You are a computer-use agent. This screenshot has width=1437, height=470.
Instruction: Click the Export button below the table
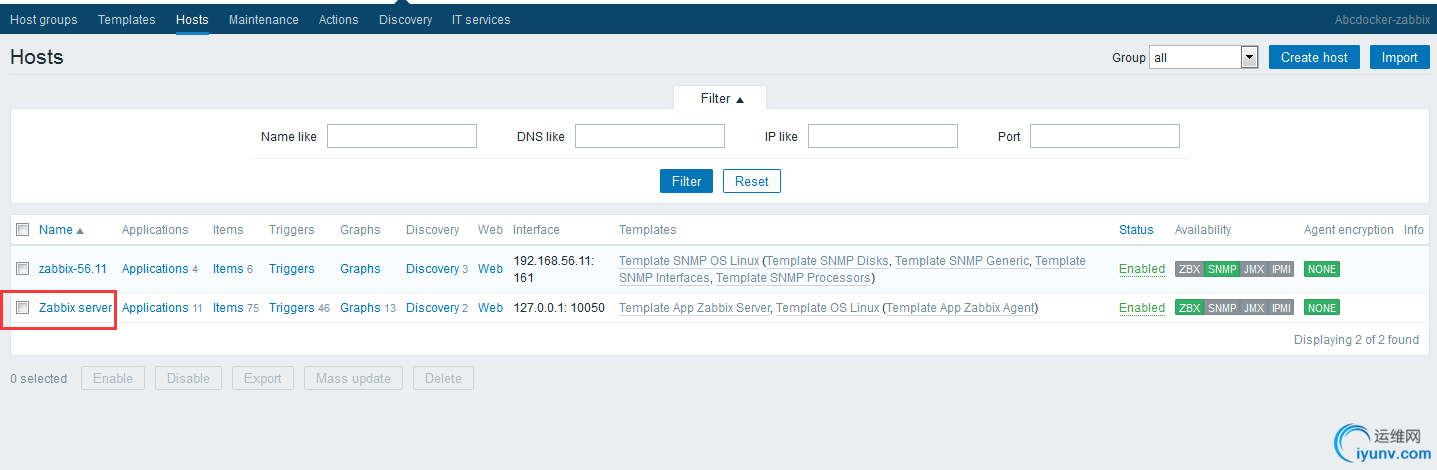point(263,378)
